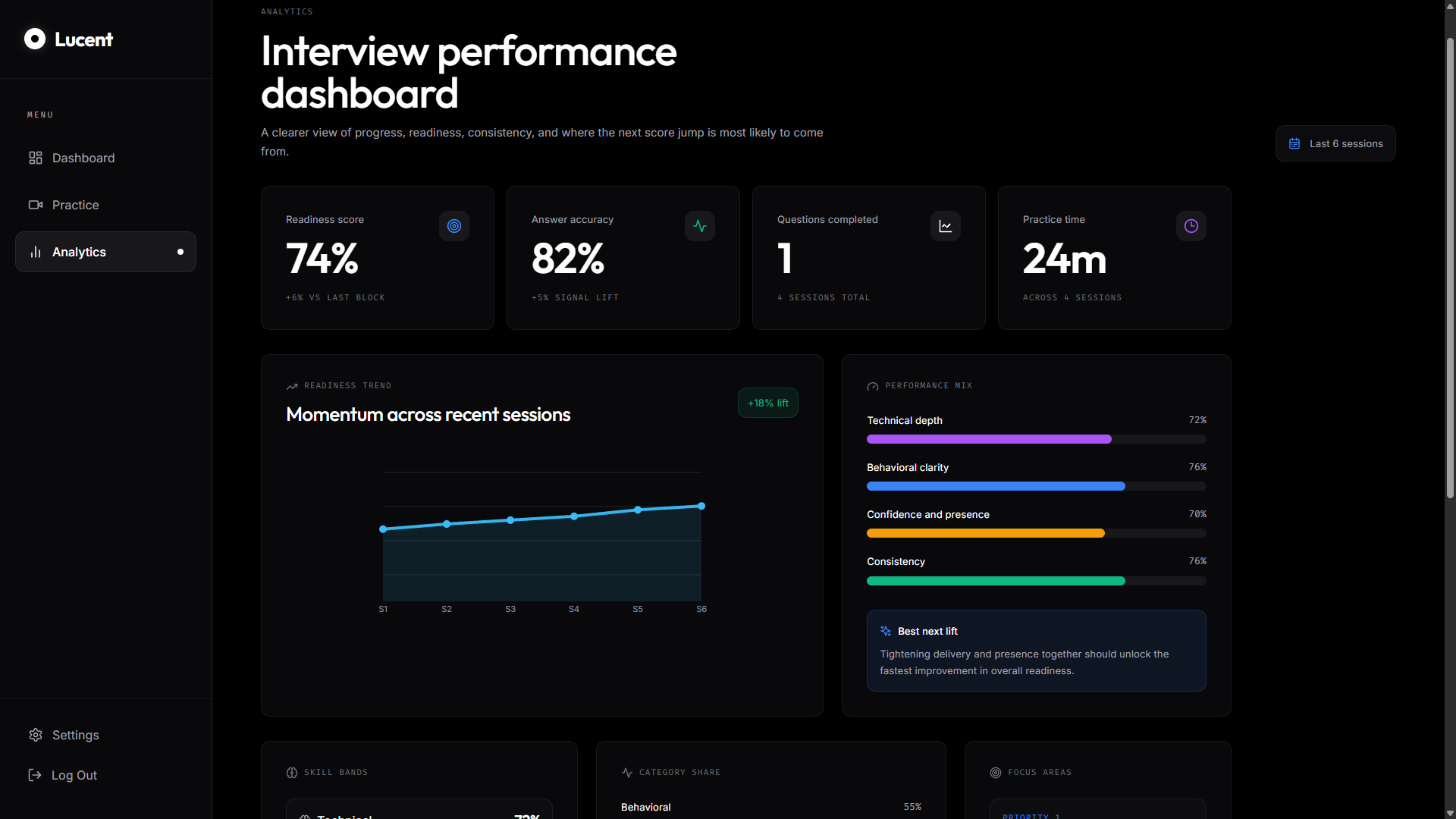Click the +18% lift badge

click(767, 403)
